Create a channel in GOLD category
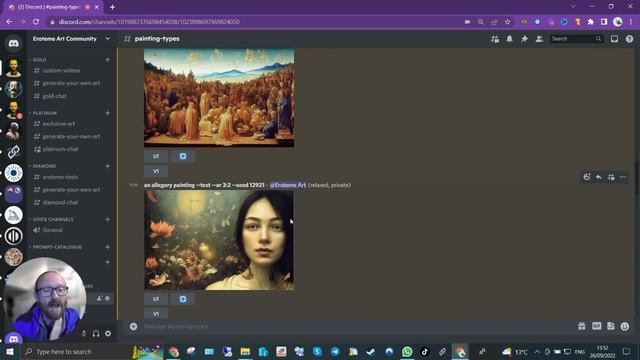The height and width of the screenshot is (360, 640). point(108,60)
